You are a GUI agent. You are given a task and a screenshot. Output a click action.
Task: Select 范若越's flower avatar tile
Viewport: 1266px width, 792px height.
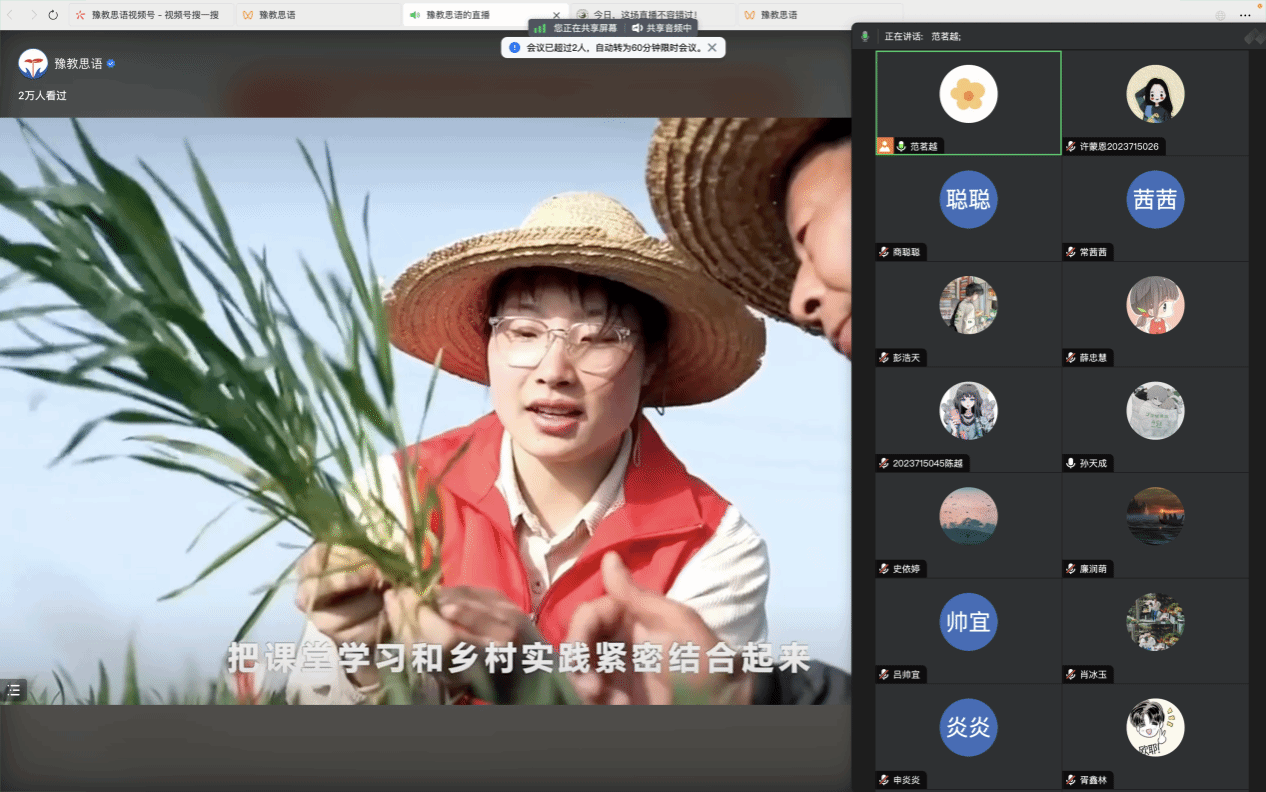tap(967, 94)
